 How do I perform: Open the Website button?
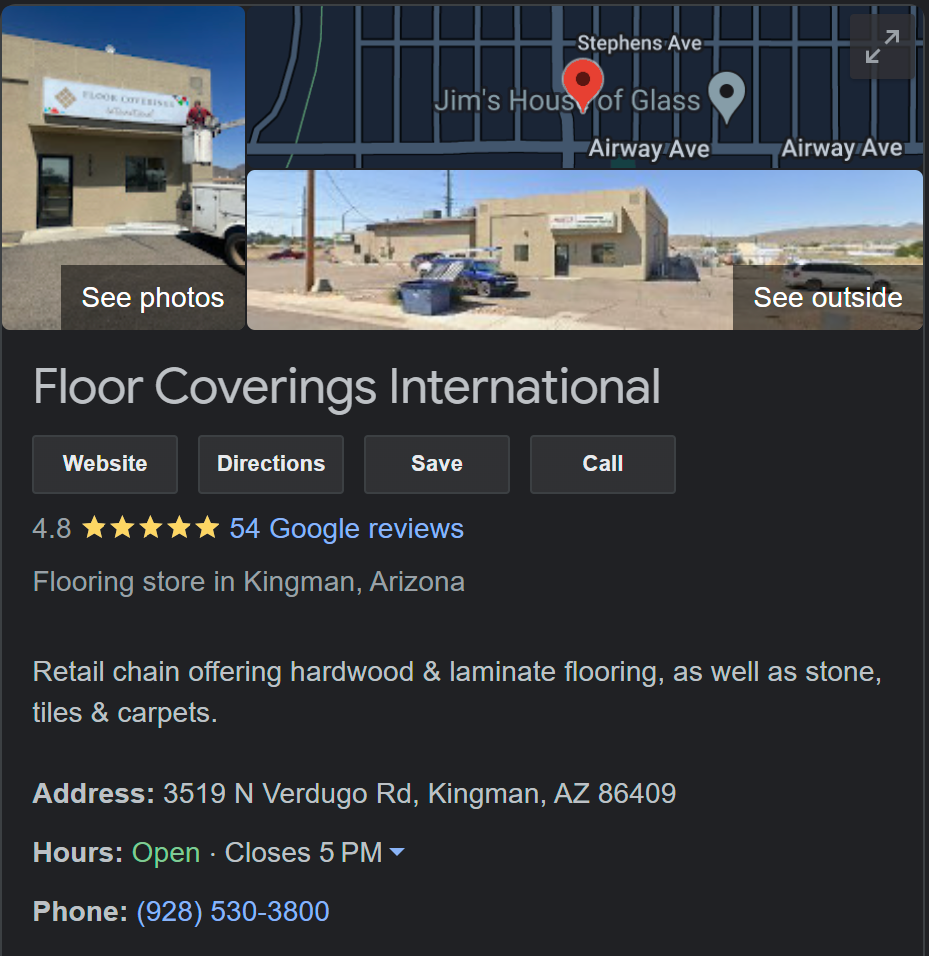105,464
